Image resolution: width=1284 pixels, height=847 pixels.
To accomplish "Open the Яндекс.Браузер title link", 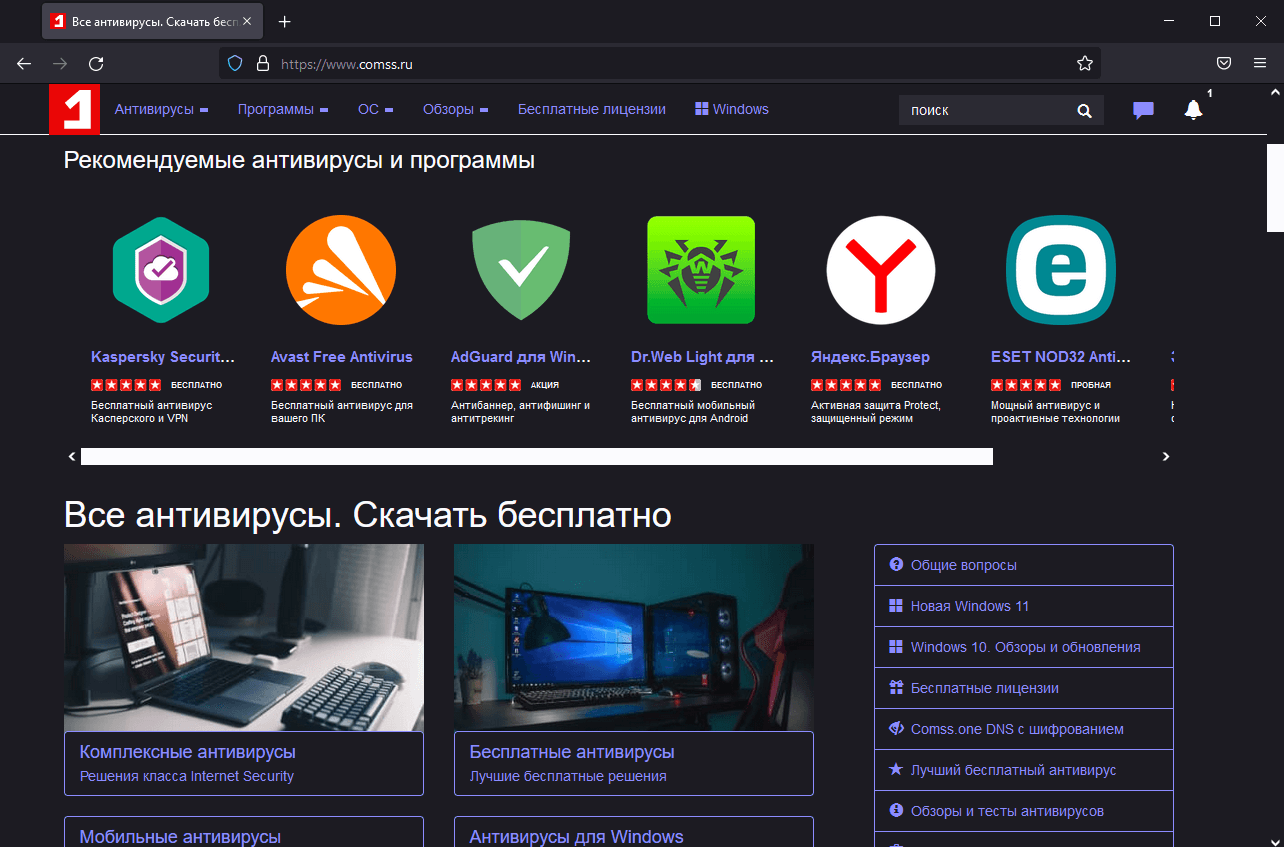I will 870,357.
